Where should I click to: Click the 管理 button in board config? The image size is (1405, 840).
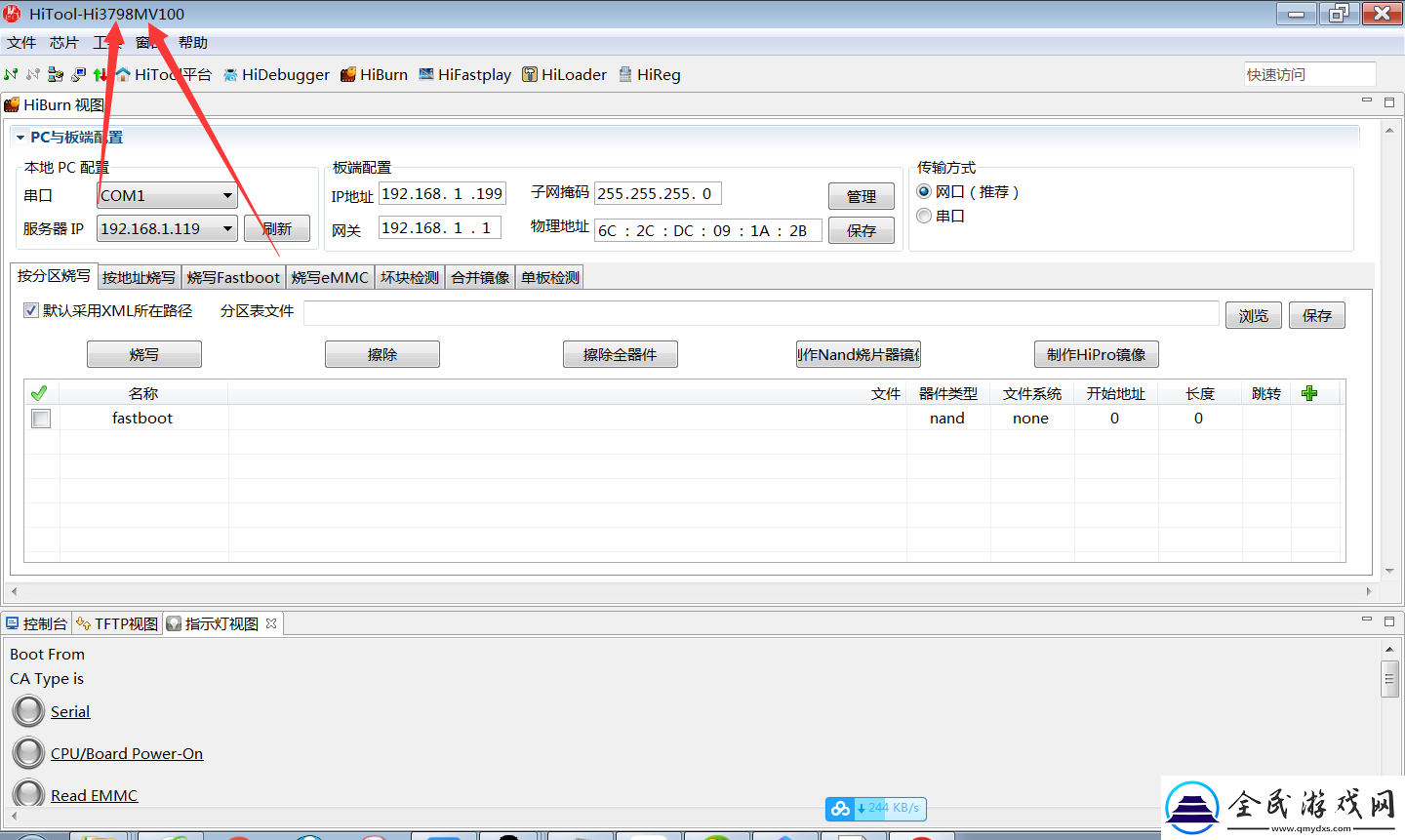(862, 196)
